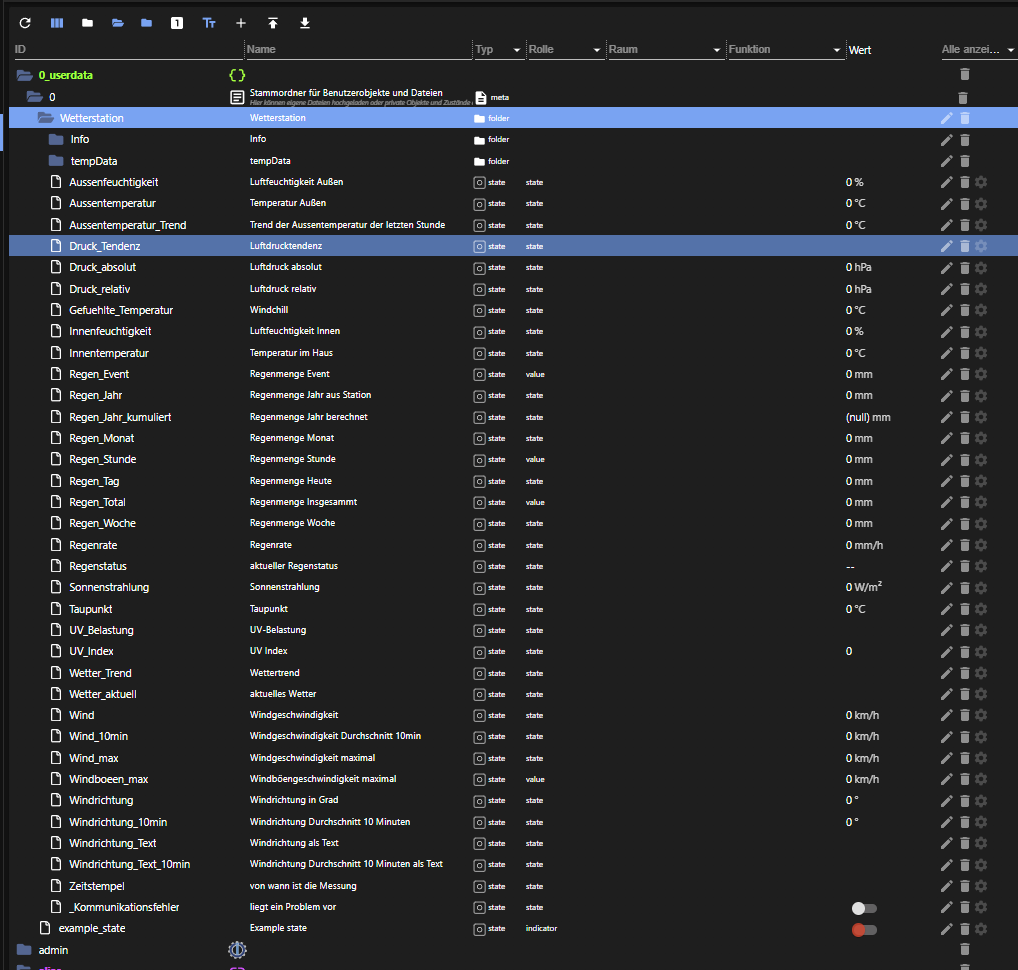This screenshot has height=970, width=1018.
Task: Click the refresh tree icon in the toolbar
Action: [25, 23]
